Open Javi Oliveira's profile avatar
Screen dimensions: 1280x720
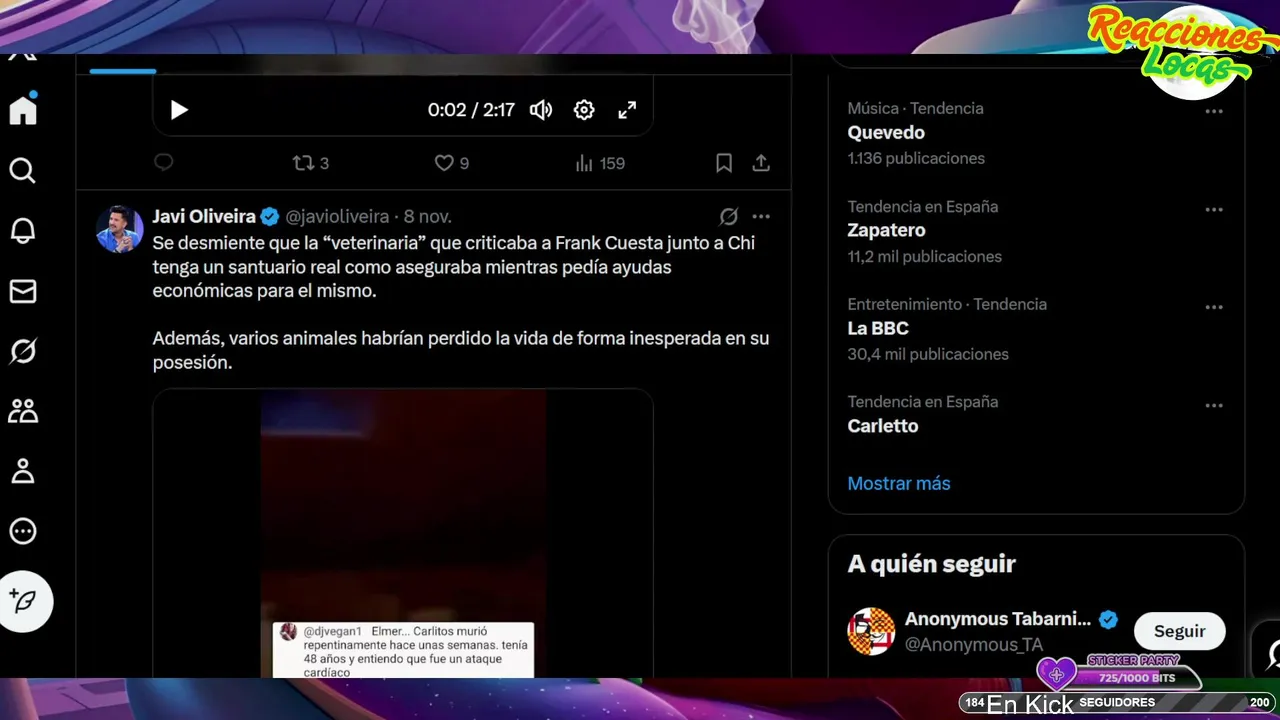(119, 229)
